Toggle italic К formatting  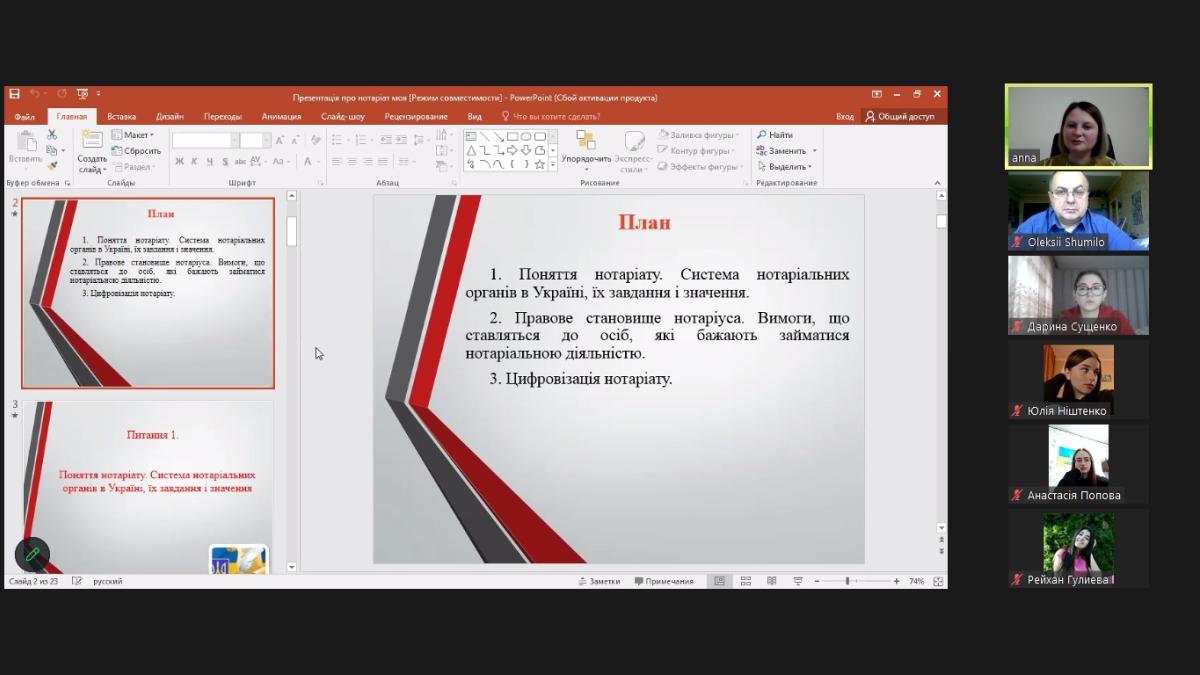[x=194, y=162]
